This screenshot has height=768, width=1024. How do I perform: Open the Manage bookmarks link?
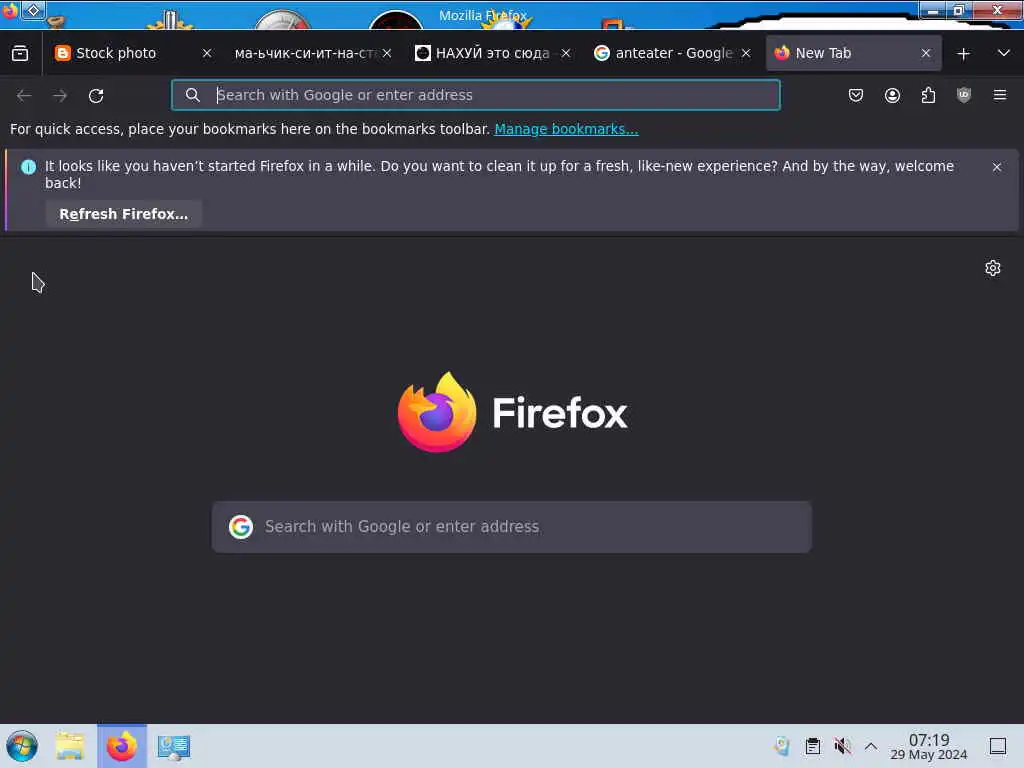(566, 129)
